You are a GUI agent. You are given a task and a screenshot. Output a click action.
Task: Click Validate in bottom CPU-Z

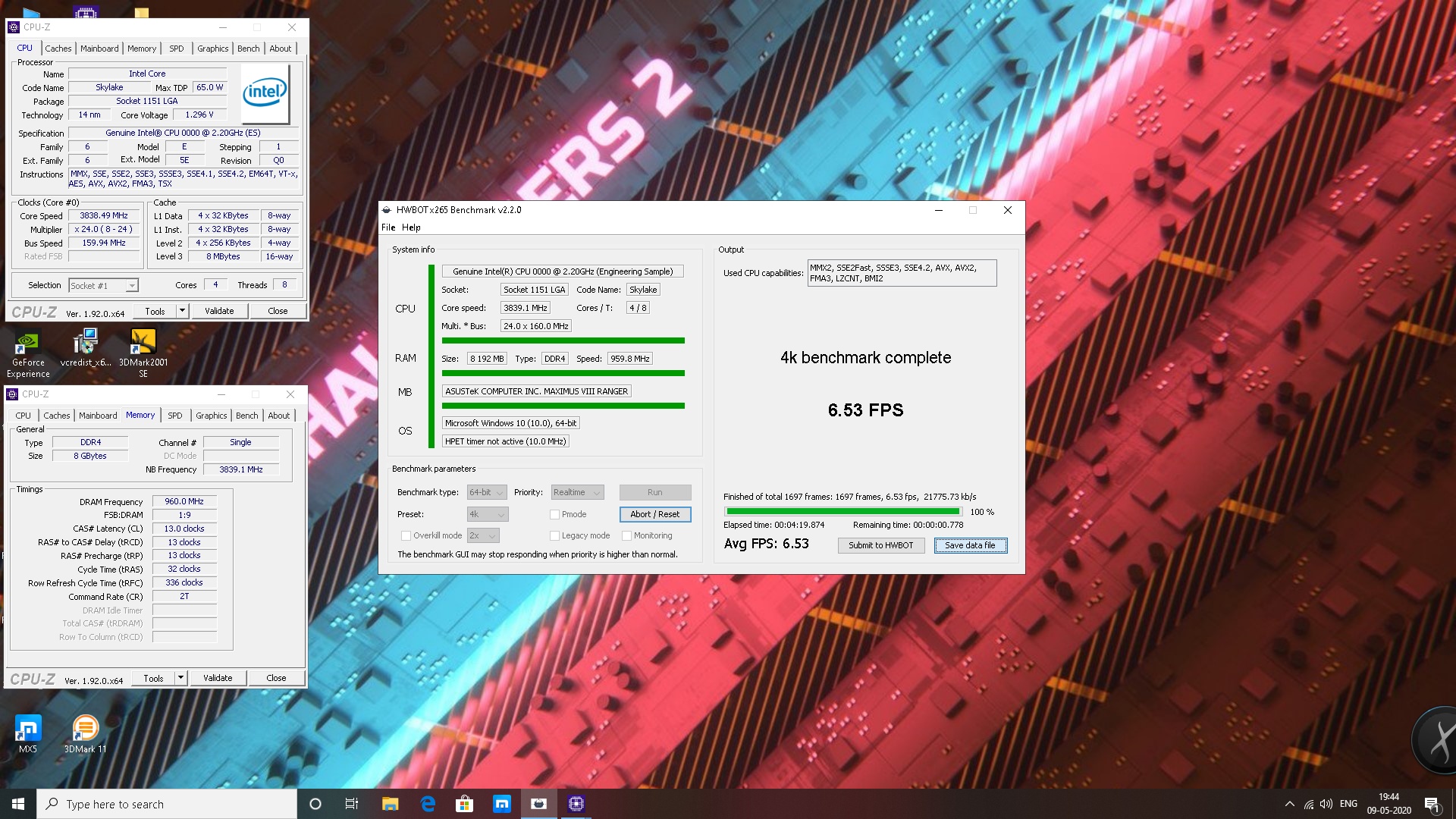click(218, 678)
